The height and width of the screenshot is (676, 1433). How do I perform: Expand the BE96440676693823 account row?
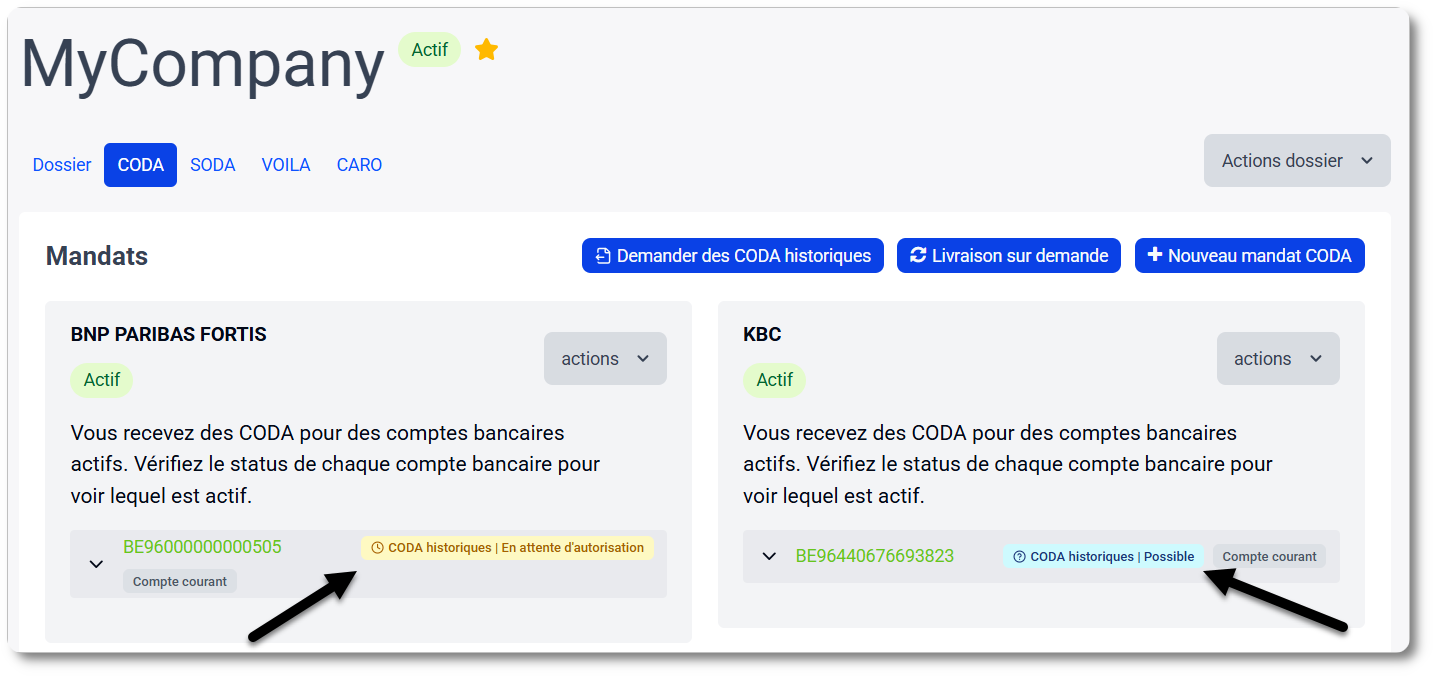[769, 556]
